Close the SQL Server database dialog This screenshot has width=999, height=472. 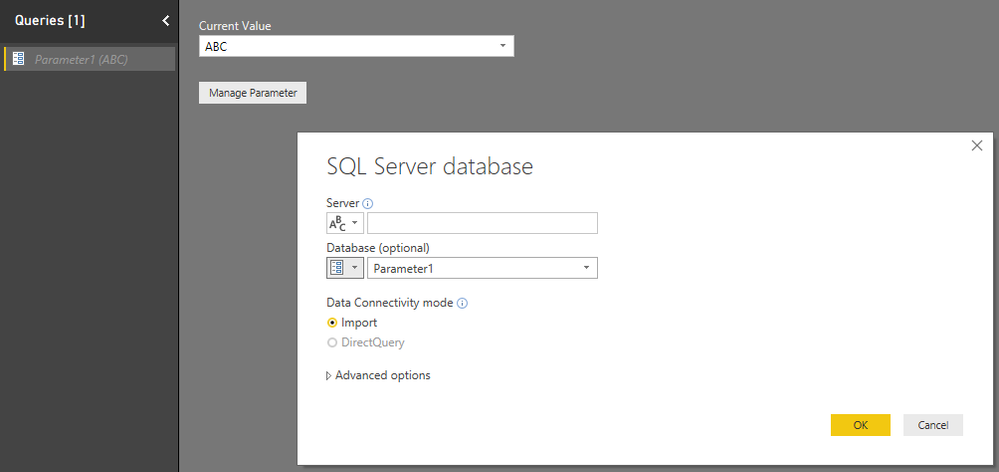coord(977,146)
